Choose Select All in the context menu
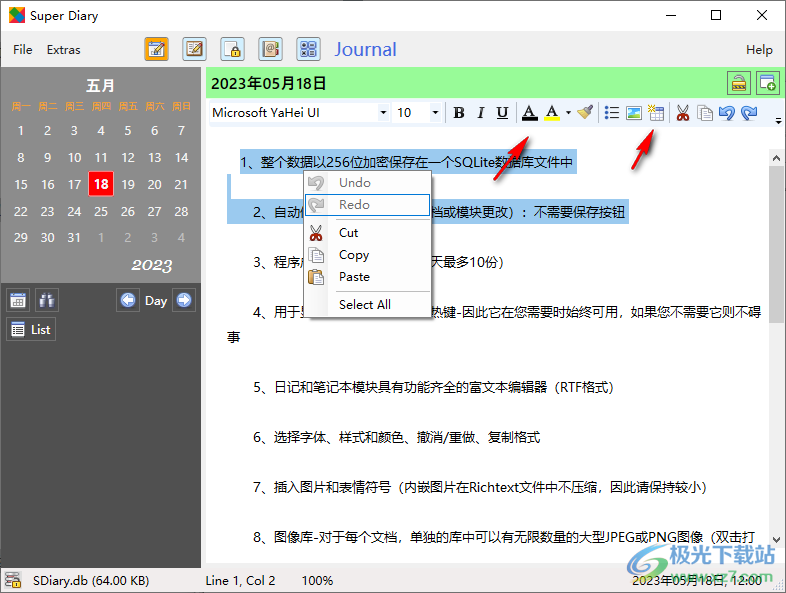Viewport: 786px width, 593px height. point(367,304)
